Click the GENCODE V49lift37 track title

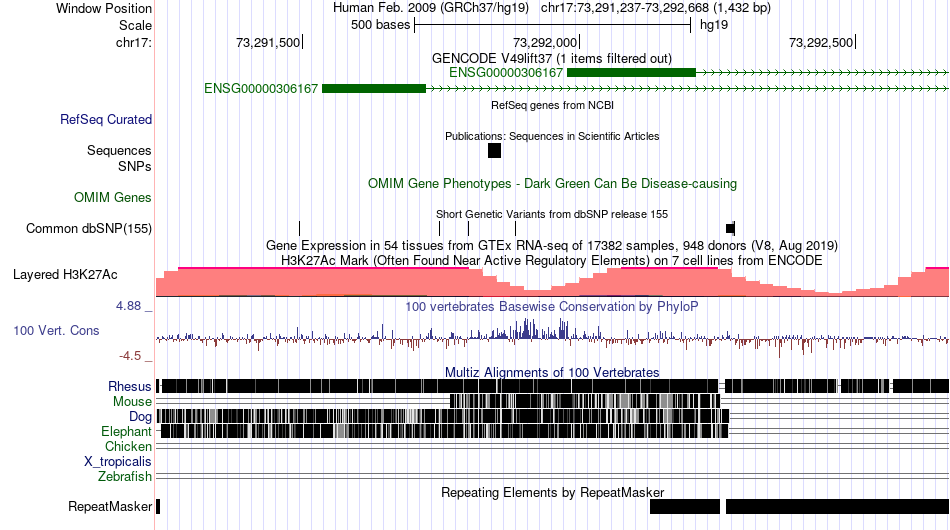click(552, 59)
